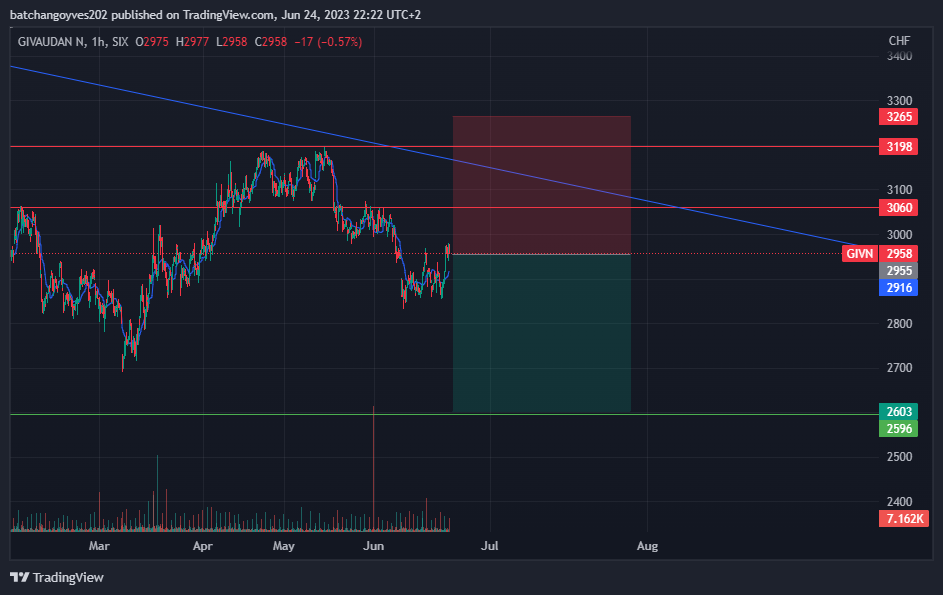
Task: Click the O2975 open value
Action: click(x=152, y=42)
